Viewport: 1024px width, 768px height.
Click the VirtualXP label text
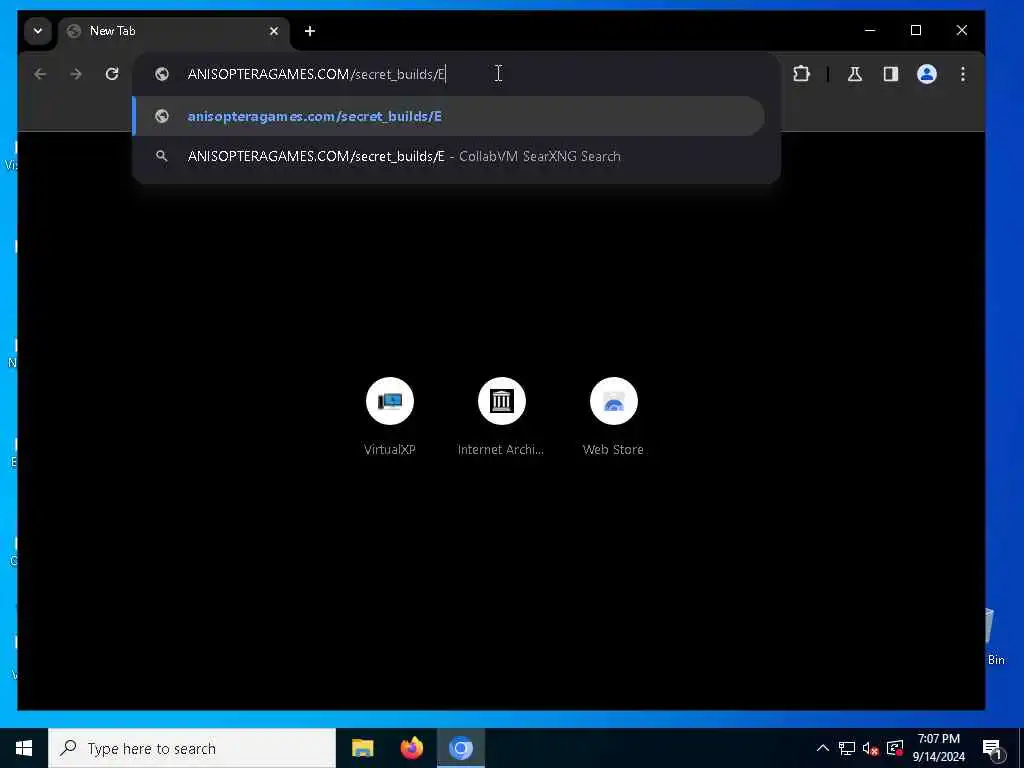coord(390,449)
